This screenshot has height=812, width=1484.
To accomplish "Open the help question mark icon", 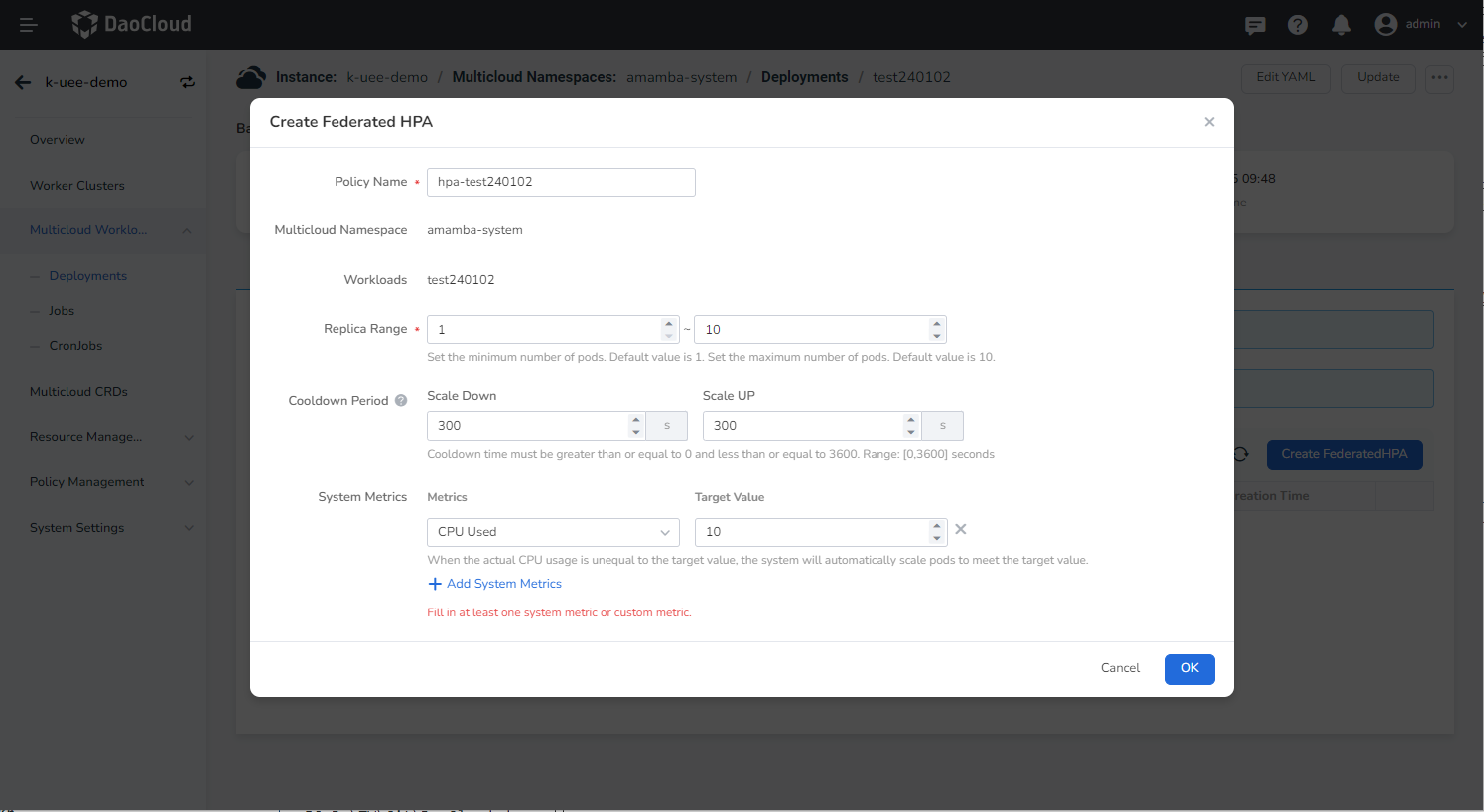I will tap(1297, 25).
